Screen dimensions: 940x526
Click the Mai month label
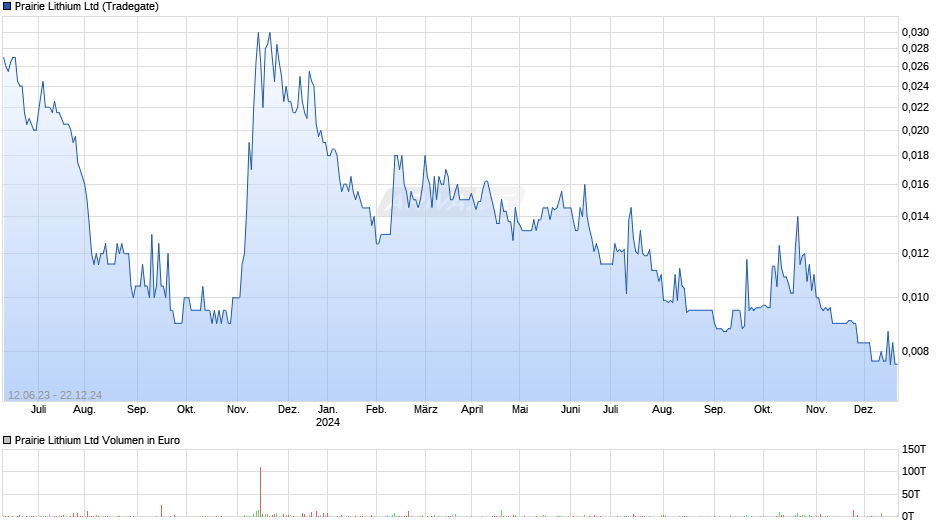click(520, 410)
